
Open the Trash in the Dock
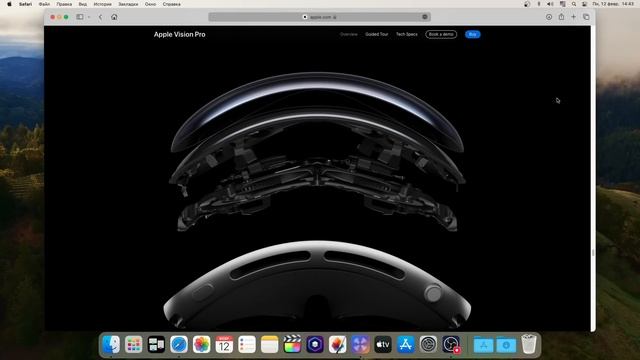tap(529, 344)
